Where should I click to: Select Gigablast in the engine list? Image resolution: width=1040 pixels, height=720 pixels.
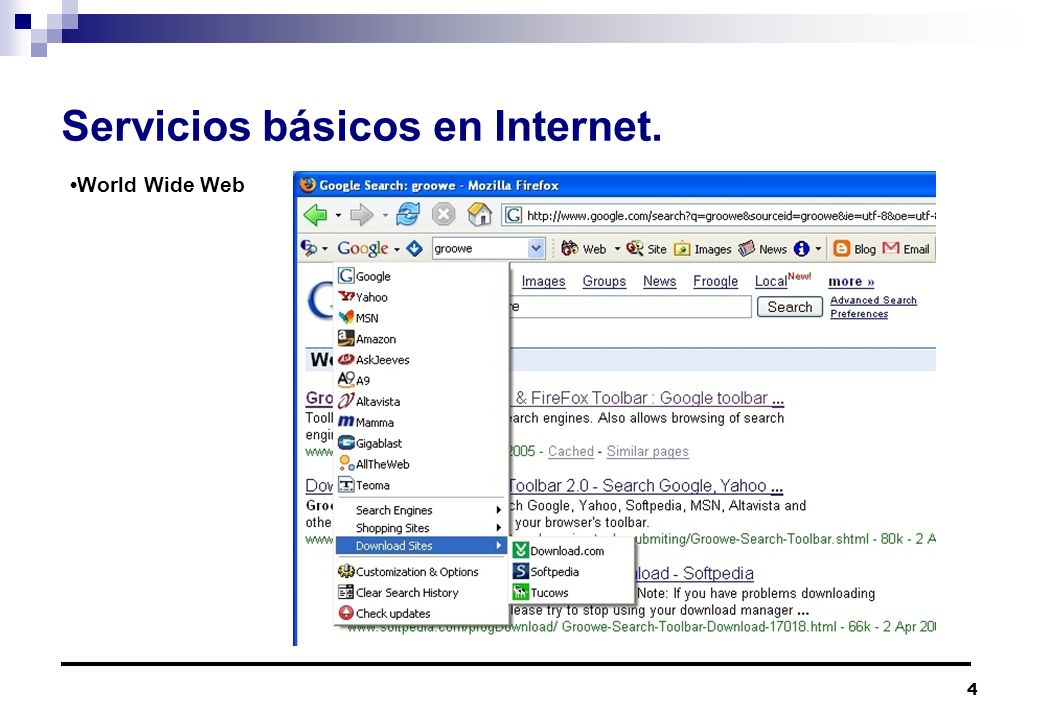422,444
